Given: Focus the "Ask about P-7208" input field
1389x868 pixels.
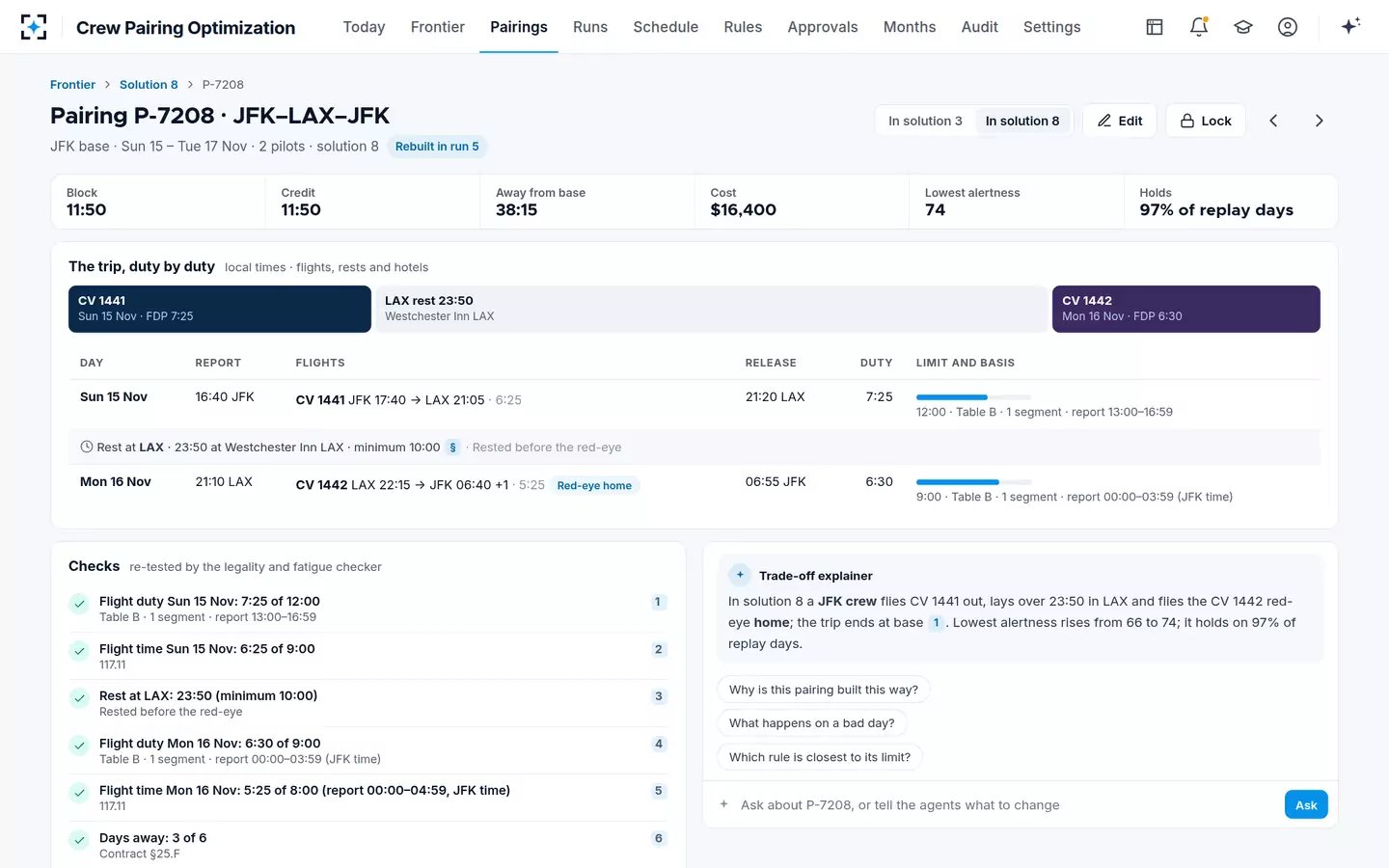Looking at the screenshot, I should [1006, 804].
